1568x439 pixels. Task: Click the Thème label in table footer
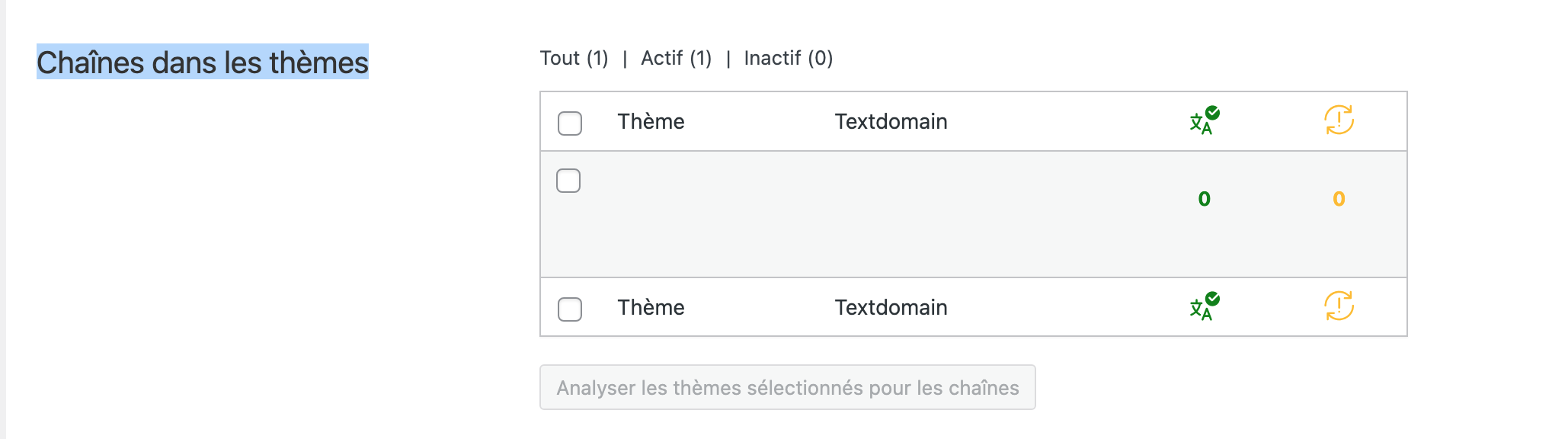point(651,307)
